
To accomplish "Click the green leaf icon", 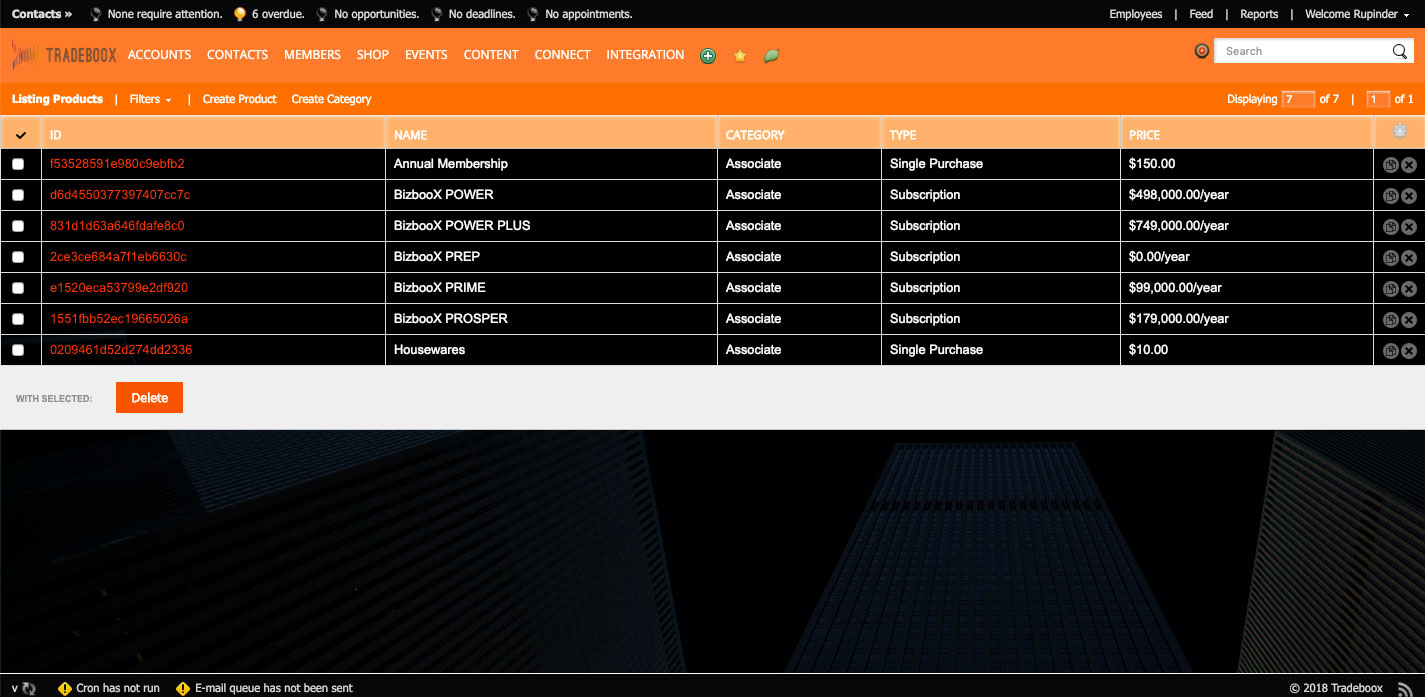I will click(771, 56).
